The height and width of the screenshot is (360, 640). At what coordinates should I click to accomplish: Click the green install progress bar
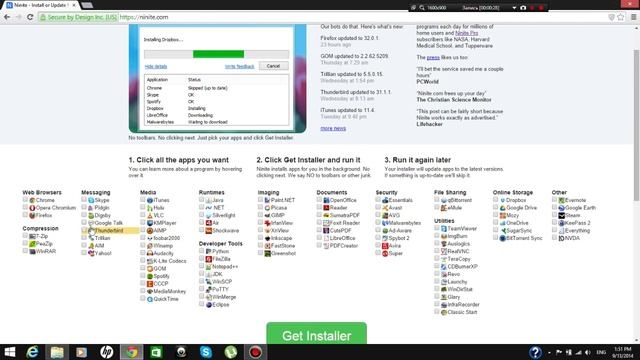[218, 54]
